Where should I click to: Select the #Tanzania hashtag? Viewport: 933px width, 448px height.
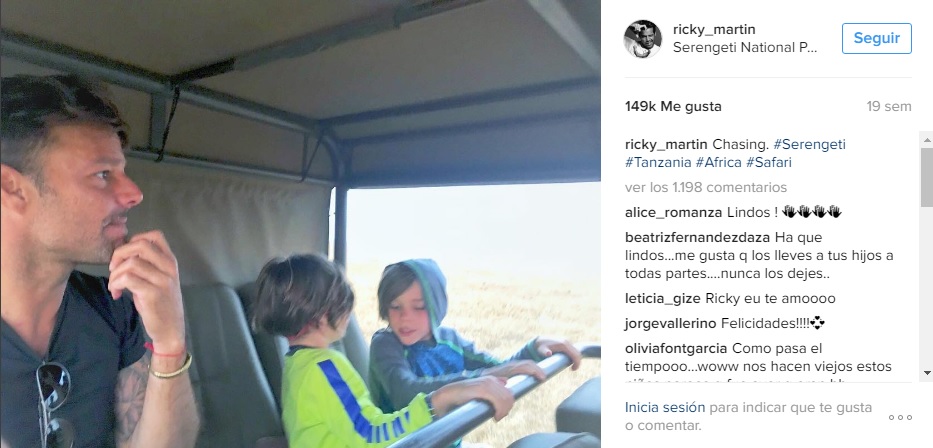(x=658, y=162)
